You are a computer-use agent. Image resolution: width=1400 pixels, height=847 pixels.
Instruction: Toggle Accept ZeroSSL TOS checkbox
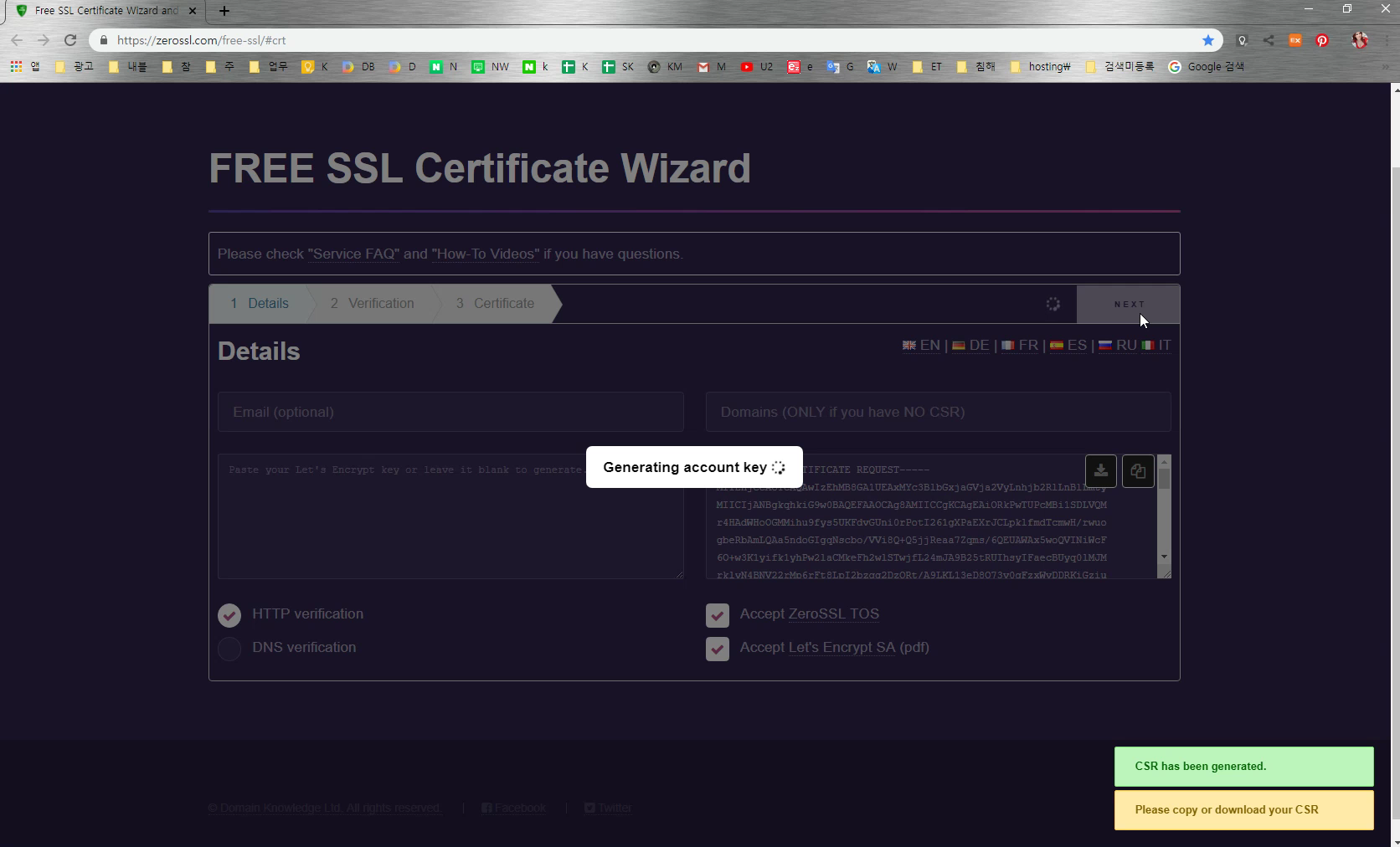coord(718,615)
